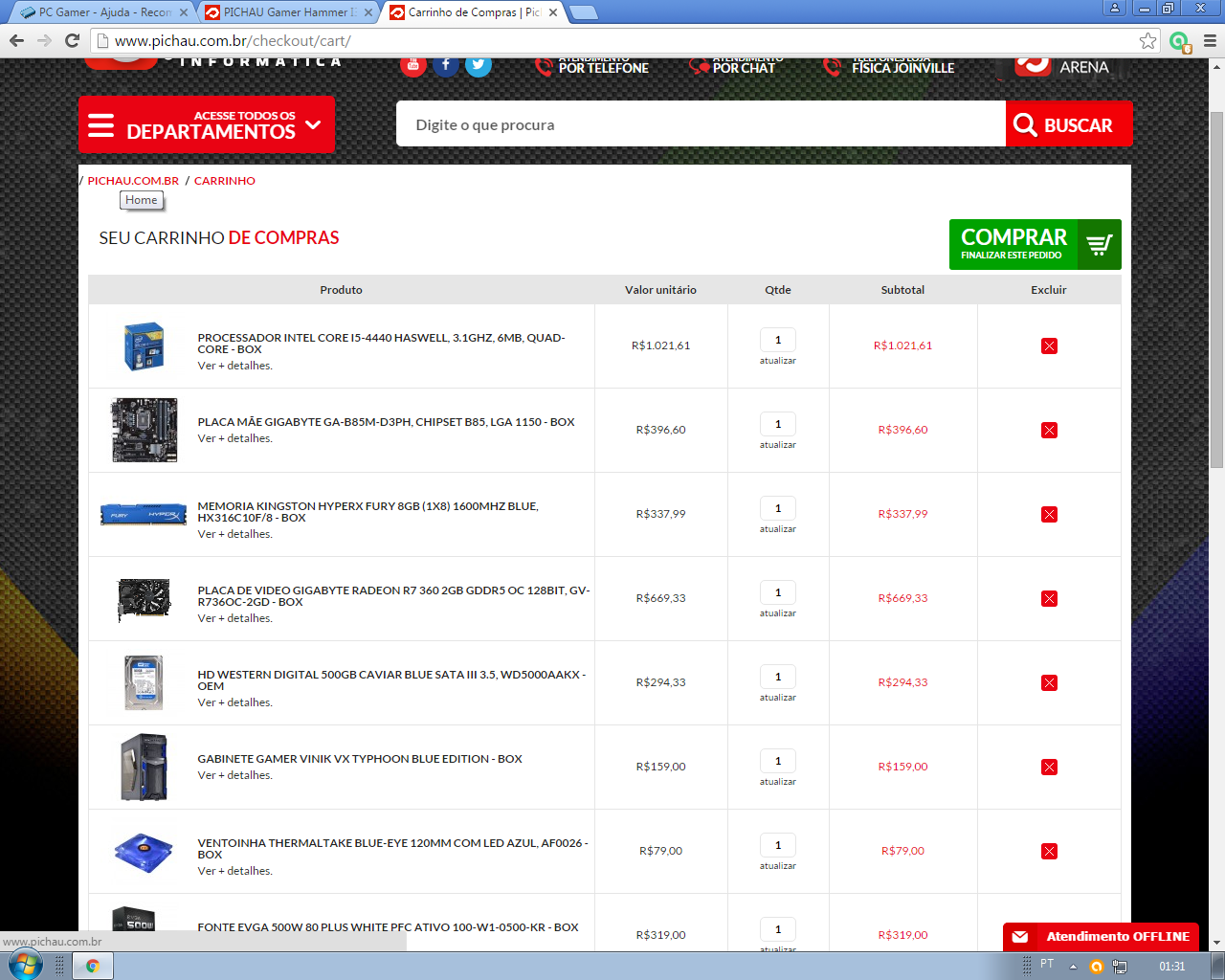Click the quantity field for Thermaltake fan
1225x980 pixels.
778,845
